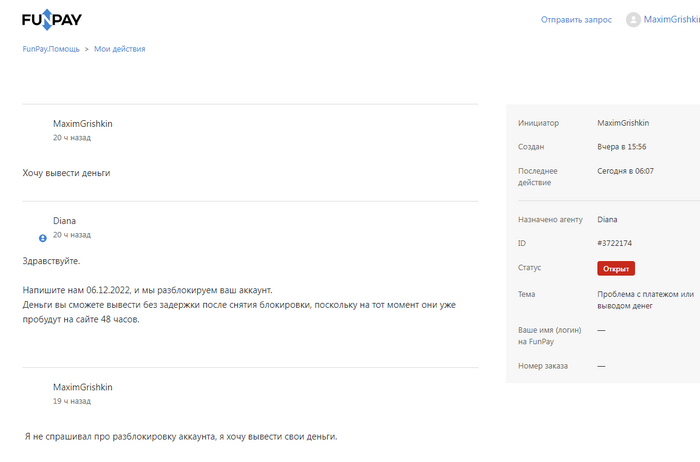Image resolution: width=700 pixels, height=462 pixels.
Task: Click the message "Хочу вывести деньги"
Action: [x=66, y=173]
